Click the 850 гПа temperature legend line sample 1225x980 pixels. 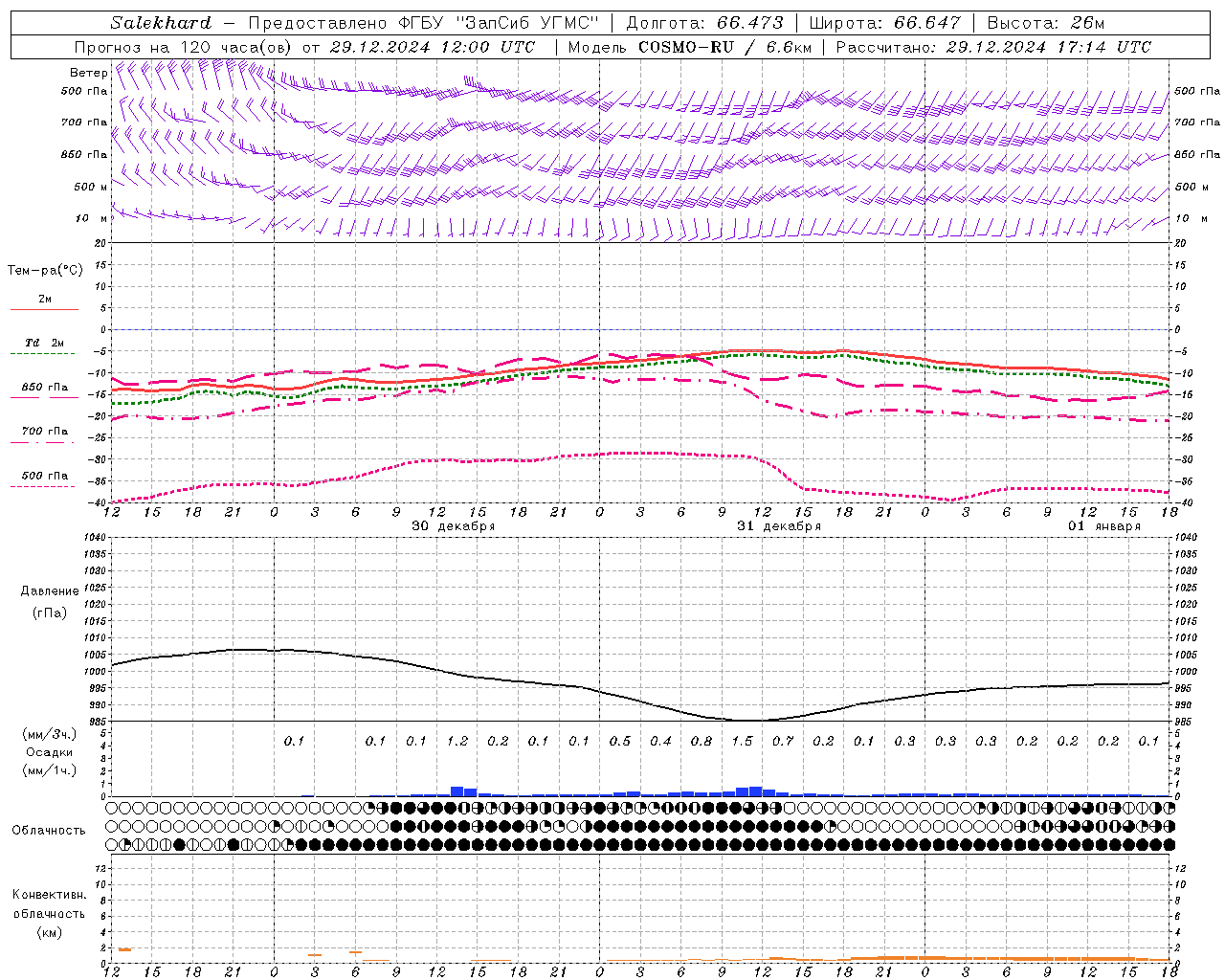click(x=44, y=398)
